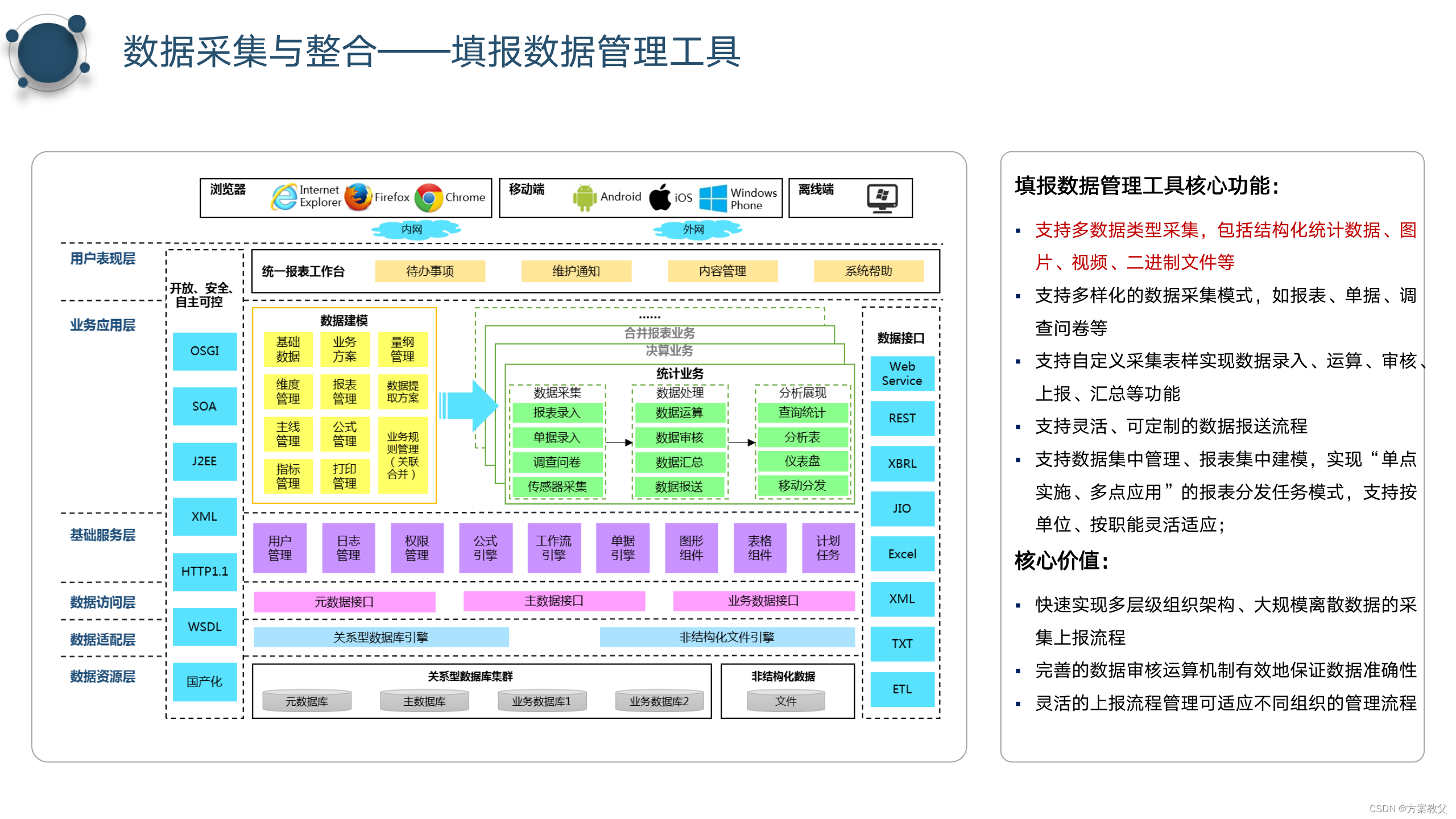Click the 文件 cylinder
Viewport: 1456px width, 819px height.
click(786, 701)
